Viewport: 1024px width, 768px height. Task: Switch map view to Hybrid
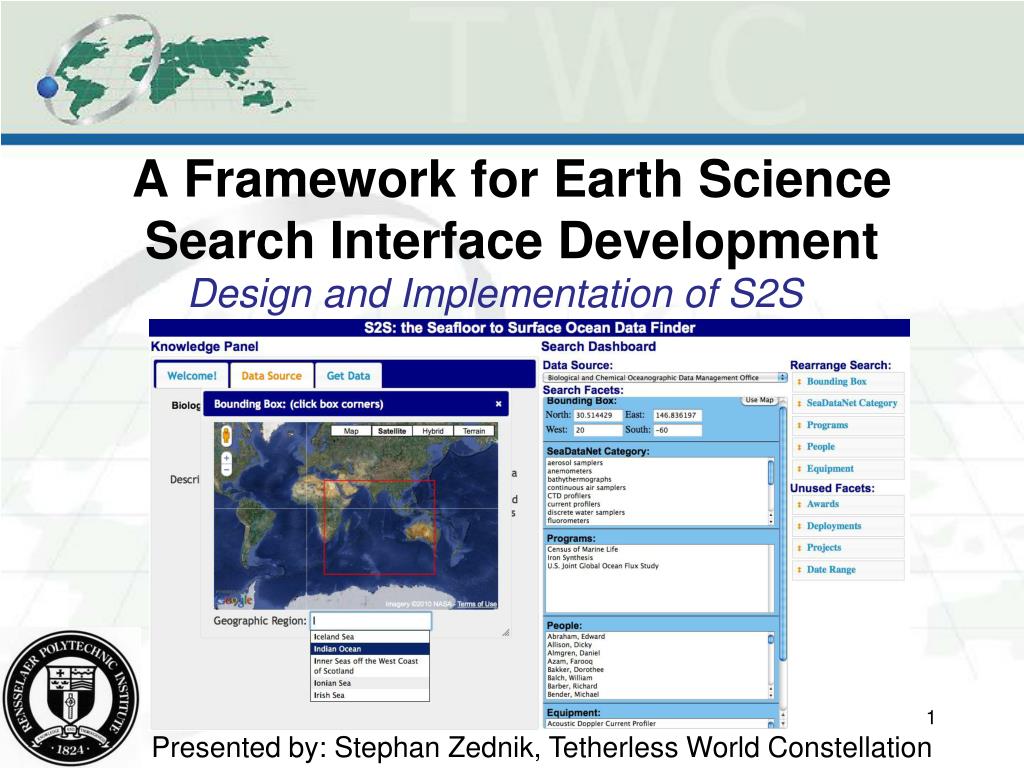click(x=432, y=431)
